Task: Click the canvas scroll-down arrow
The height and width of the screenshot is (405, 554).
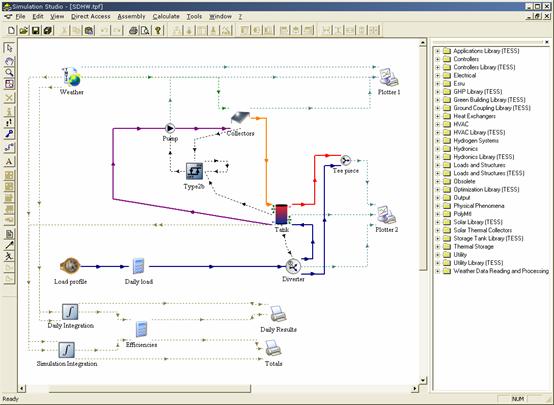Action: coord(423,380)
